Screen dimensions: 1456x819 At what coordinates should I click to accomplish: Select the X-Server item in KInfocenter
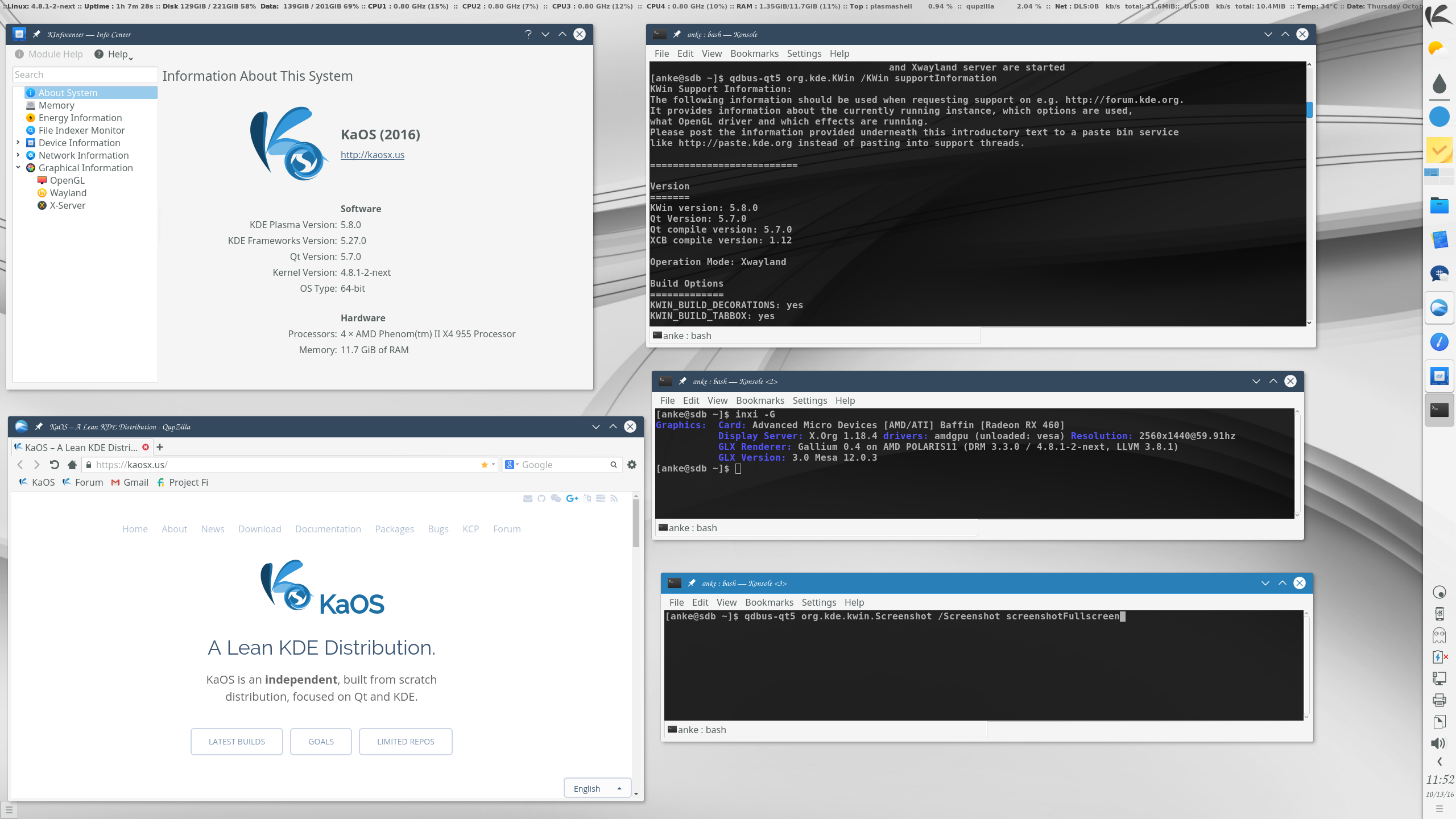67,205
